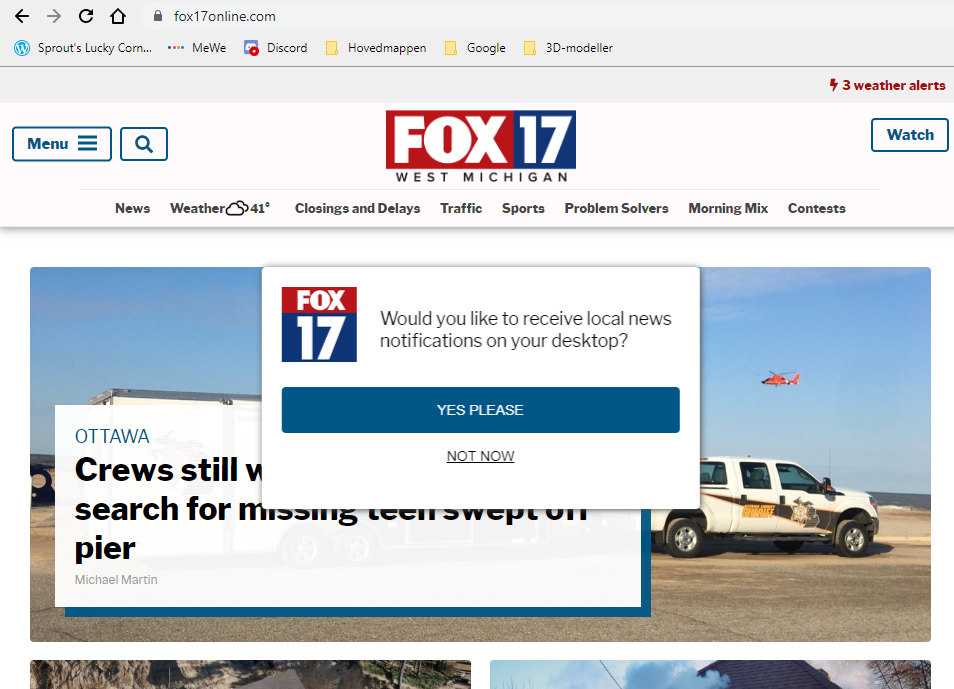
Task: Open the Menu hamburger button
Action: click(x=62, y=144)
